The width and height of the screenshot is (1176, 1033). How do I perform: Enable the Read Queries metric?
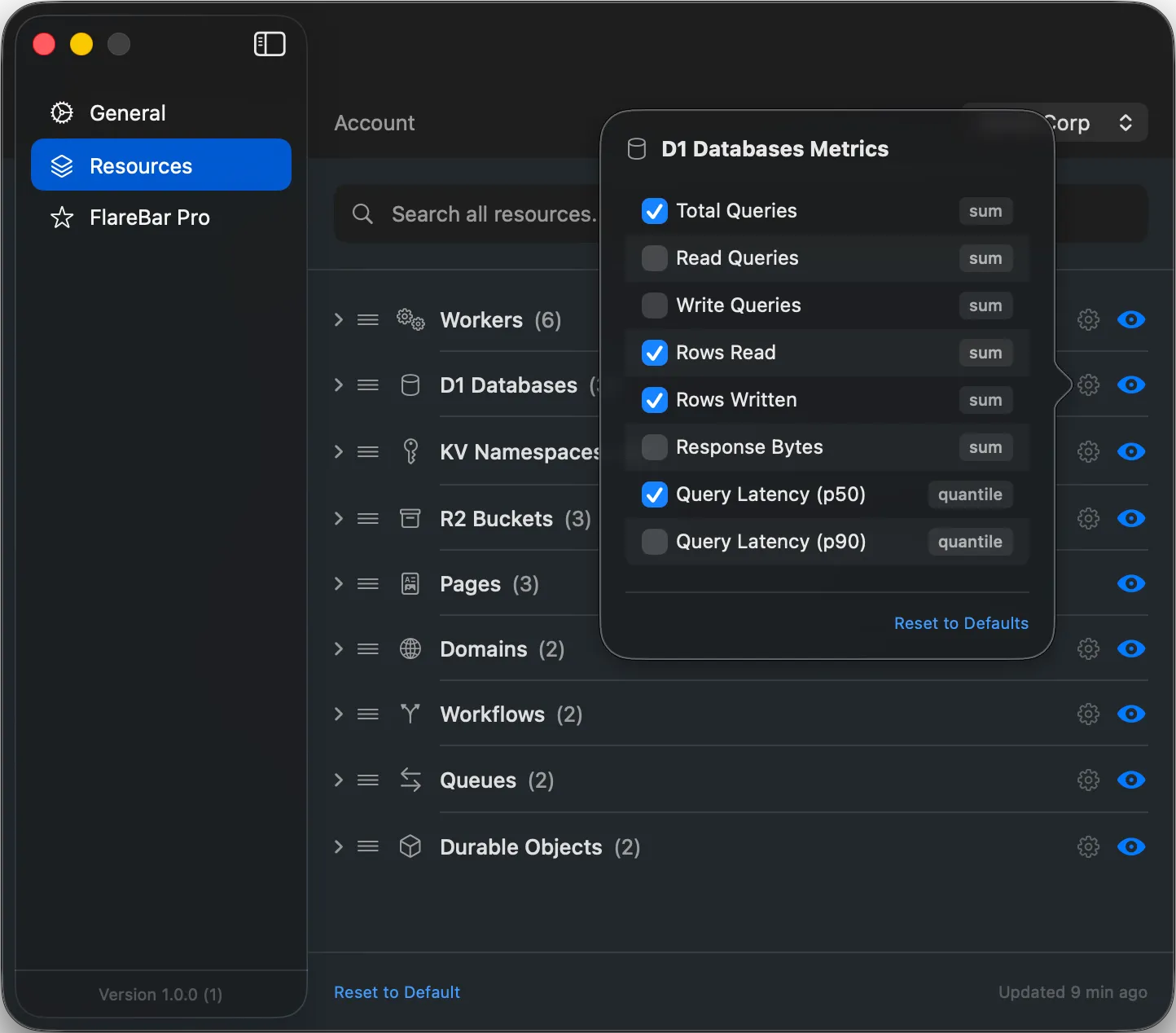tap(655, 258)
